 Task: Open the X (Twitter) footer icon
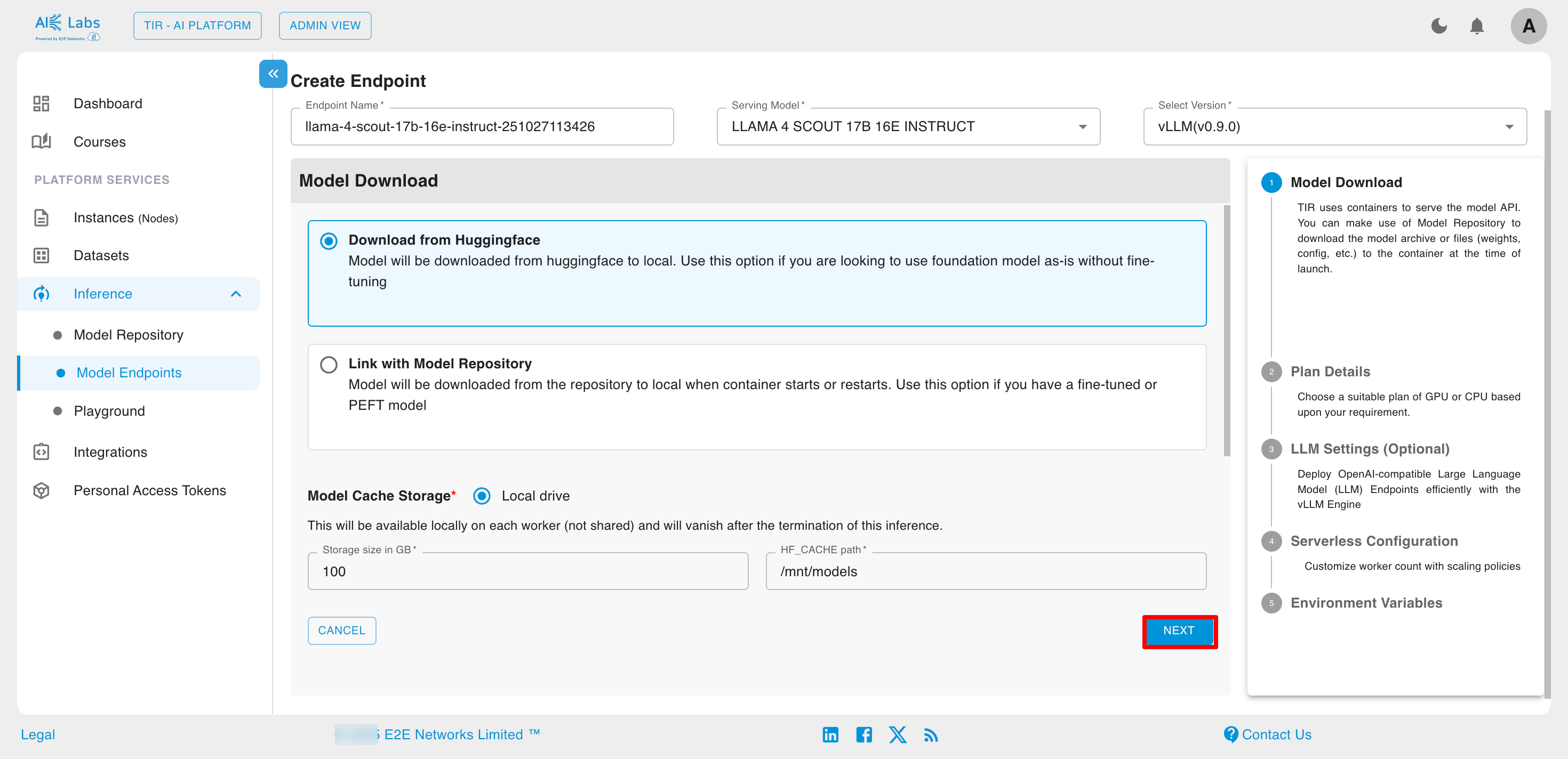click(897, 734)
